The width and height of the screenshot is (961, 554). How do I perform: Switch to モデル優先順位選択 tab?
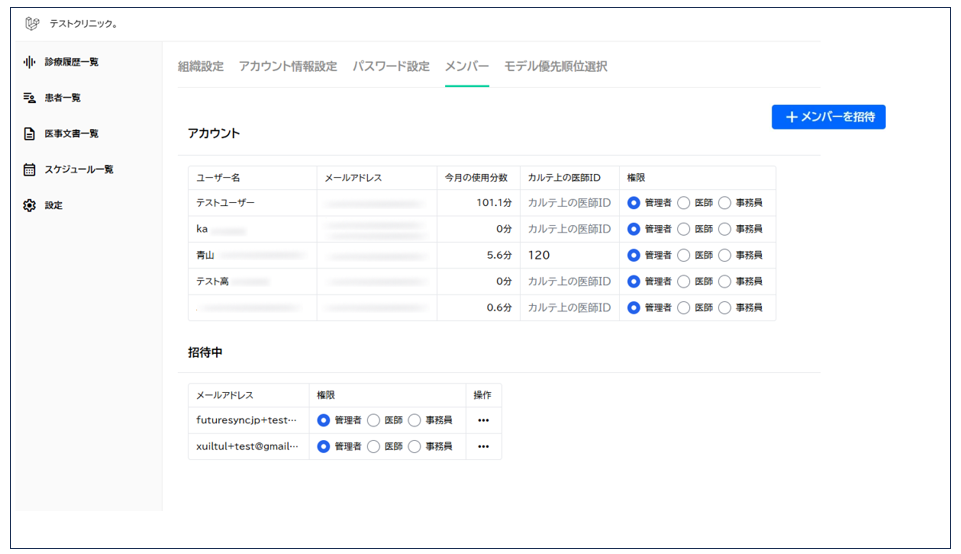coord(555,67)
